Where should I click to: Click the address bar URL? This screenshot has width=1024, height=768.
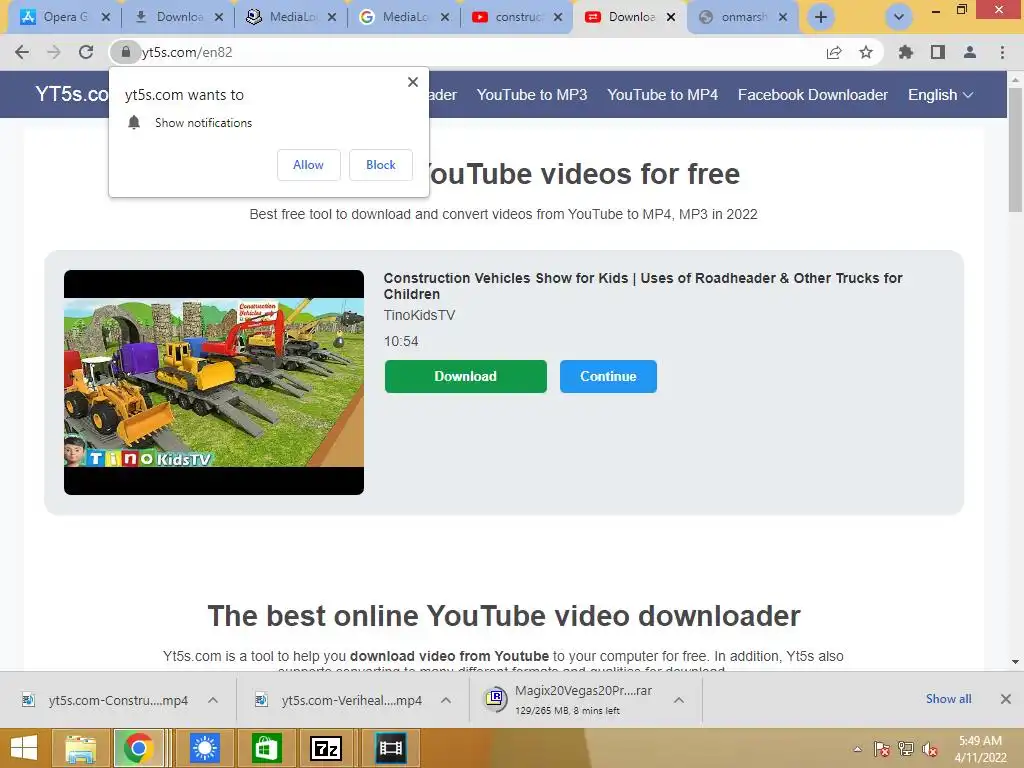click(187, 52)
